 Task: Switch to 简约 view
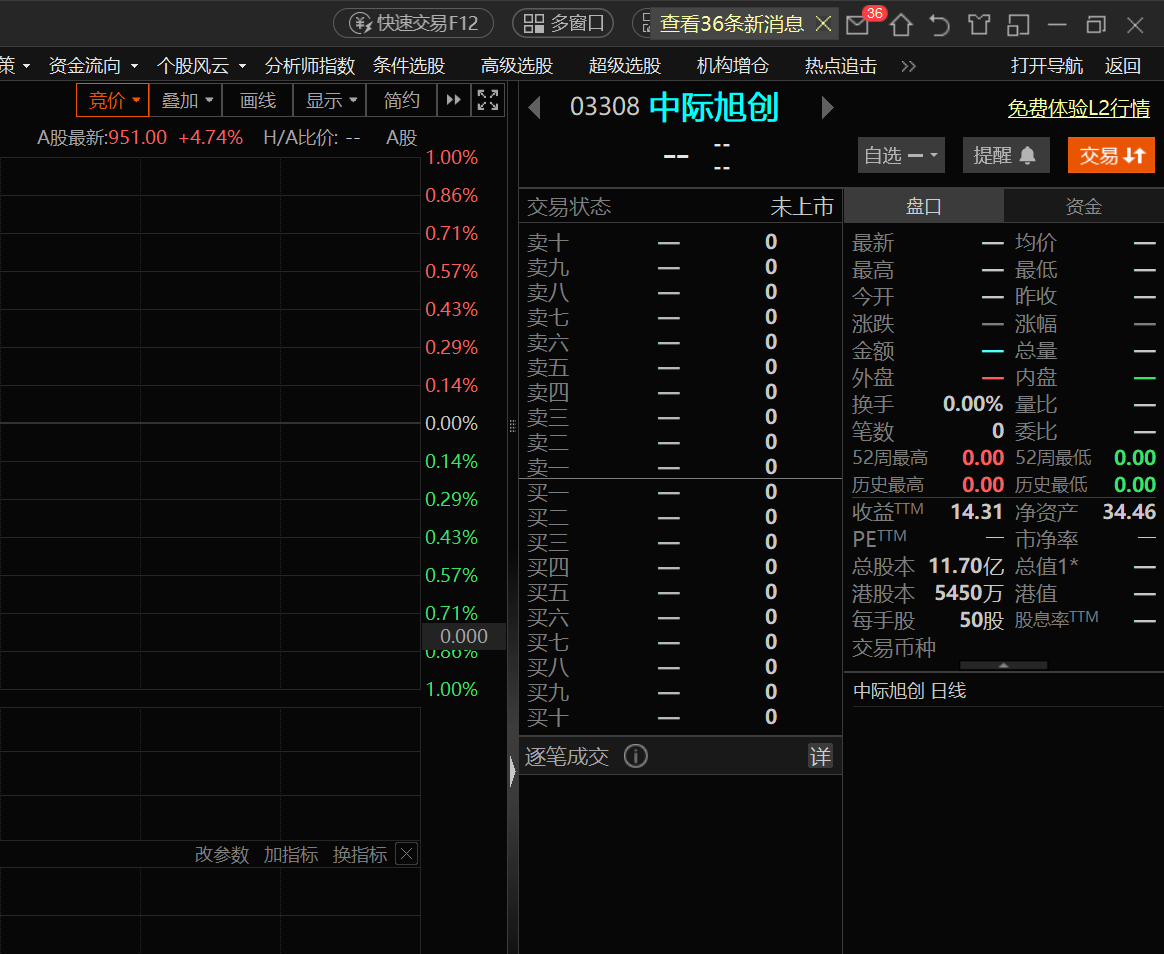(402, 100)
